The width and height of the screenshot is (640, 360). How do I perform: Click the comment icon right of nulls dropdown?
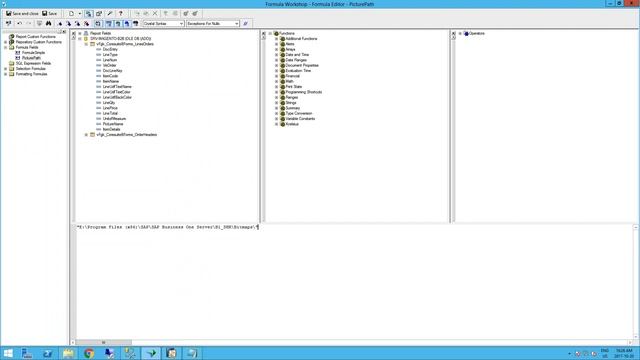point(245,24)
